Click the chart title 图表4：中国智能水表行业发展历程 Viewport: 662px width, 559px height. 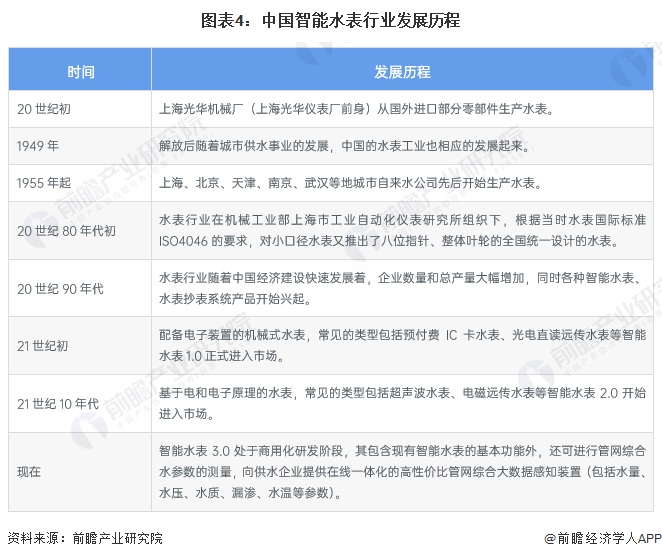330,20
